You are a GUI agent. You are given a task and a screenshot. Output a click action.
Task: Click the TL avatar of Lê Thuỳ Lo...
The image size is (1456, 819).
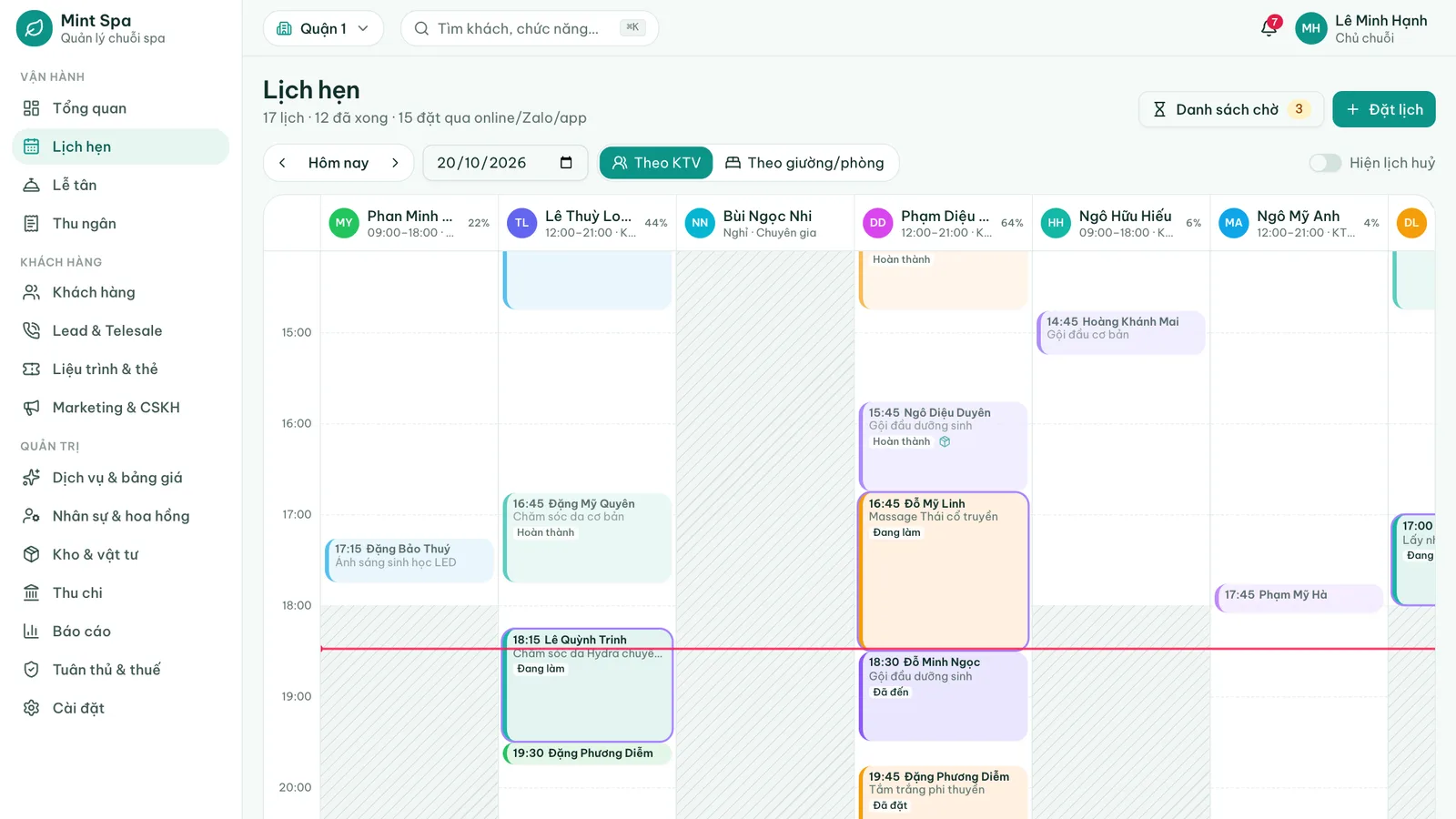tap(521, 223)
